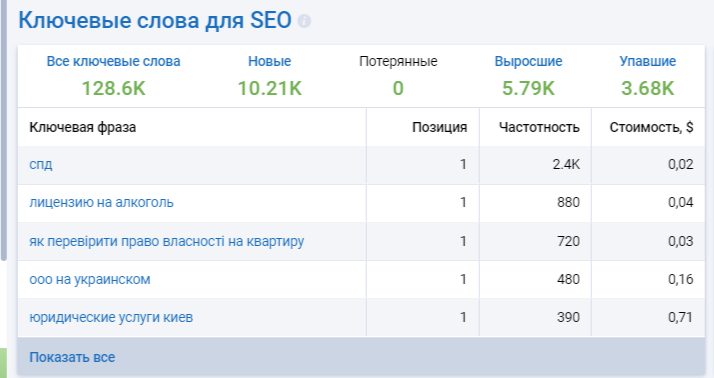This screenshot has height=378, width=714.
Task: Click the 128.6K total keywords count
Action: 113,88
